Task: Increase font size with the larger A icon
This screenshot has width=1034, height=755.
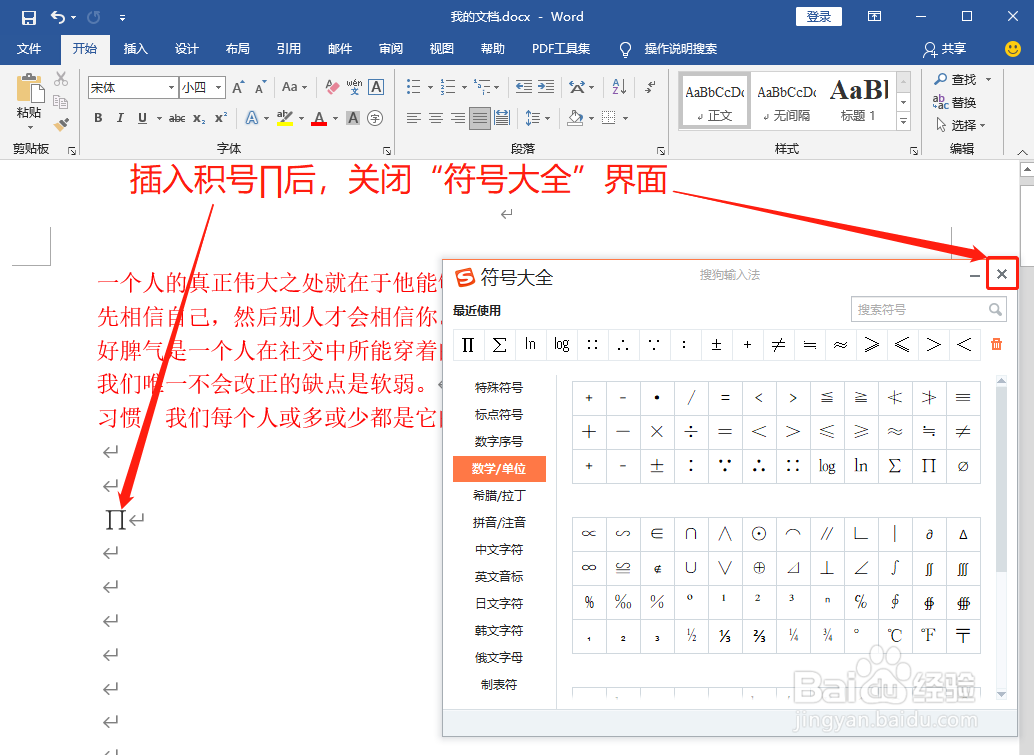Action: coord(239,87)
